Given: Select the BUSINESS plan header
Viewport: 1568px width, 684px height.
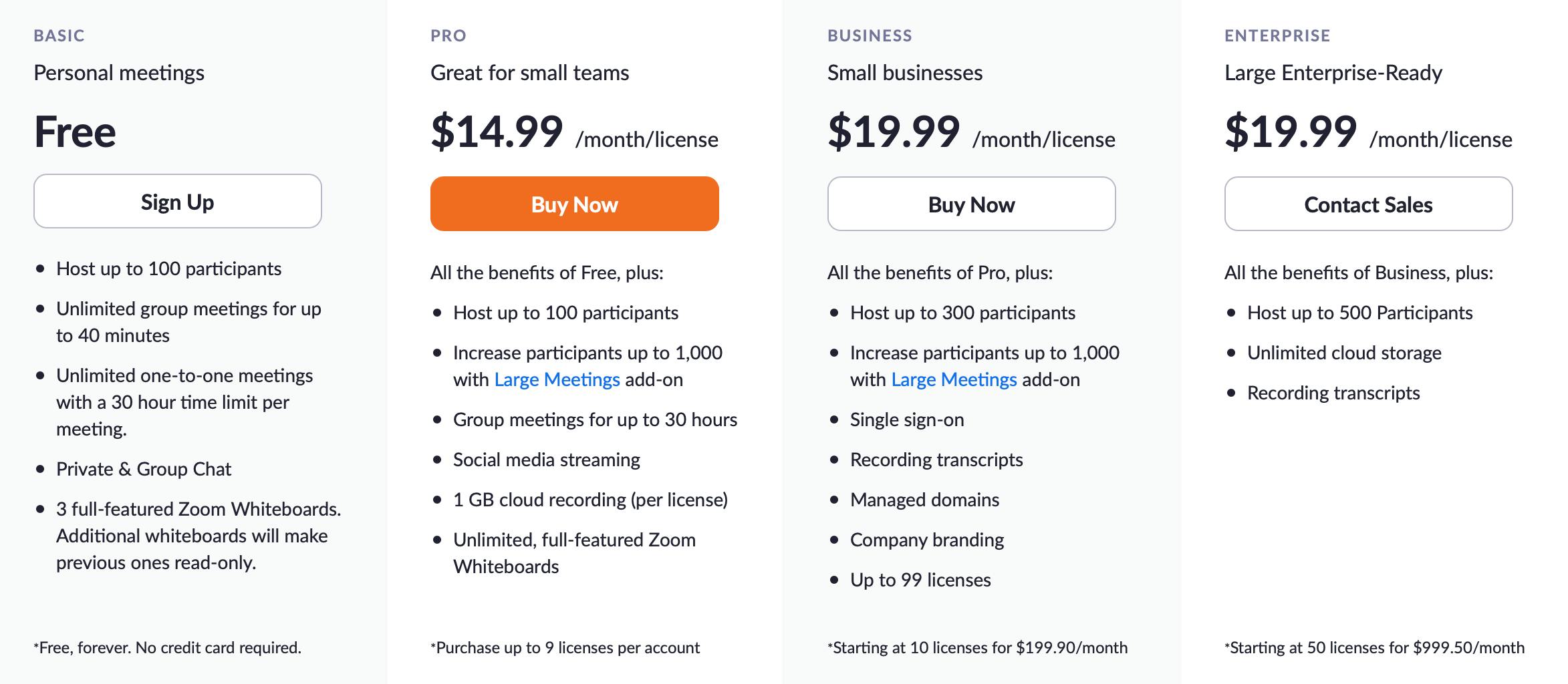Looking at the screenshot, I should click(869, 36).
